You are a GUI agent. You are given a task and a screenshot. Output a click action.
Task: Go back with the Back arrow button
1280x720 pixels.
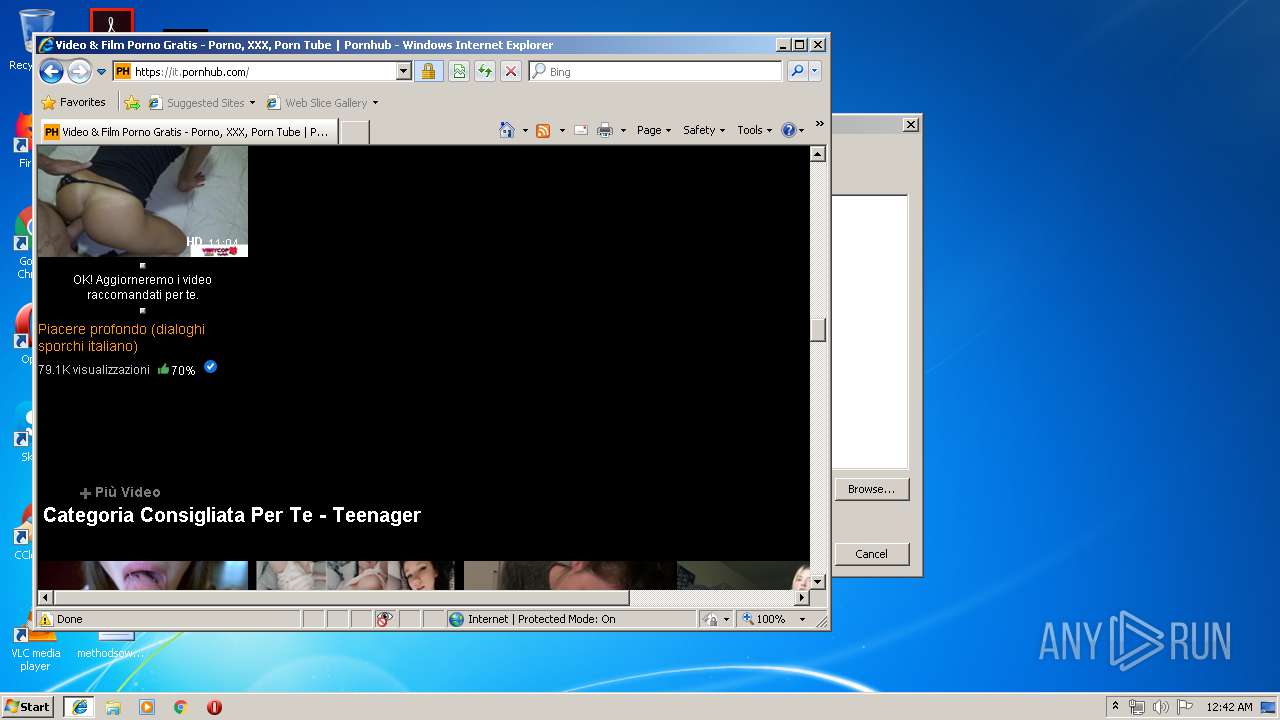point(52,71)
